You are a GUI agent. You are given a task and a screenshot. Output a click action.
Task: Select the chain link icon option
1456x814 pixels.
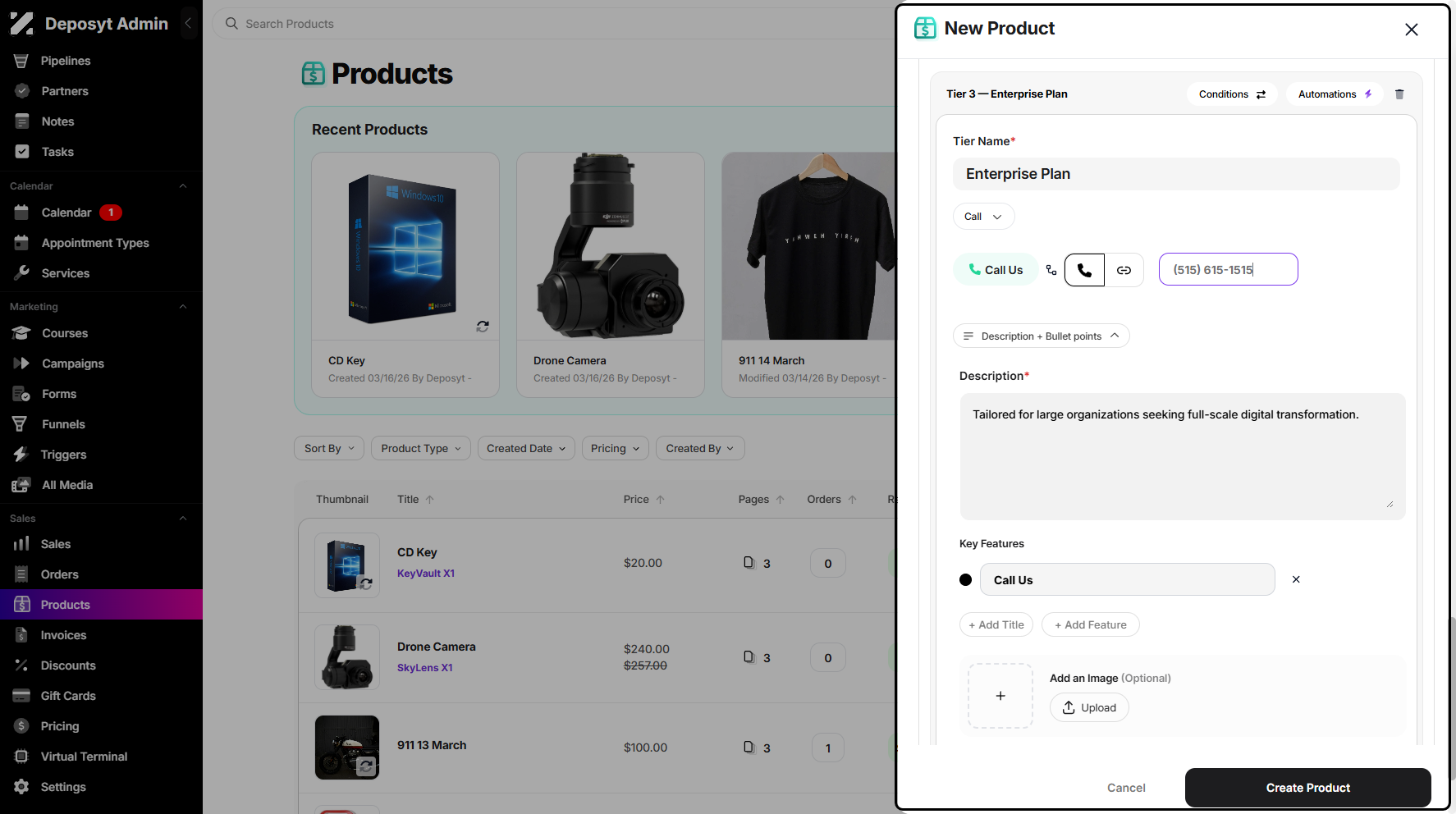click(x=1124, y=270)
